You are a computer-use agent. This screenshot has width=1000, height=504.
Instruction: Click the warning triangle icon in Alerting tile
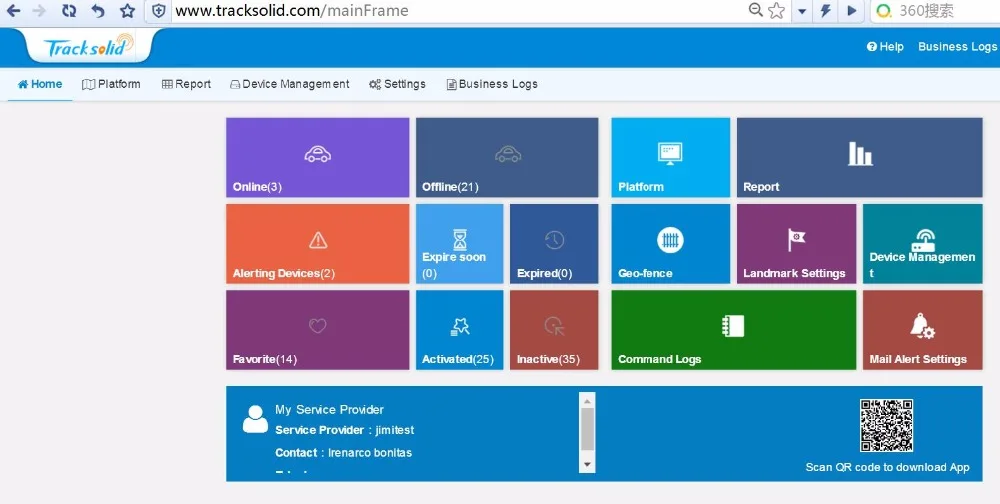click(318, 240)
